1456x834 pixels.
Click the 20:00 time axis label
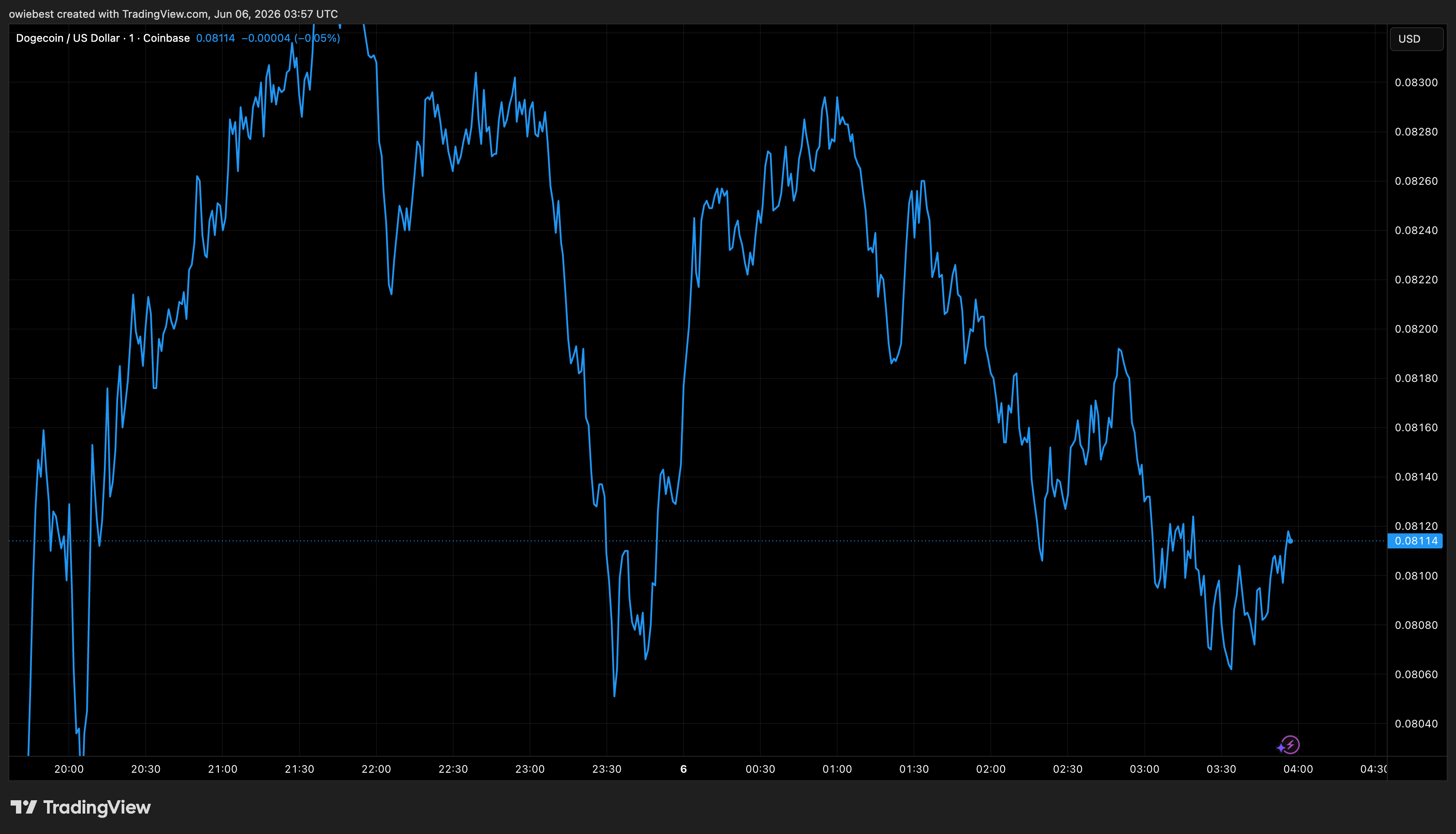click(69, 769)
